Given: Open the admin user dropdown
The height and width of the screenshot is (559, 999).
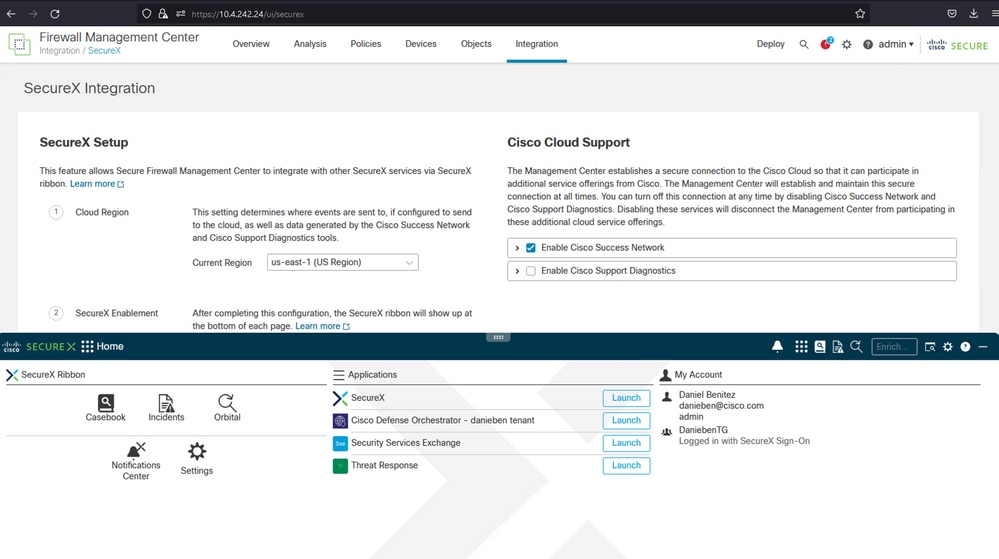Looking at the screenshot, I should coord(896,44).
